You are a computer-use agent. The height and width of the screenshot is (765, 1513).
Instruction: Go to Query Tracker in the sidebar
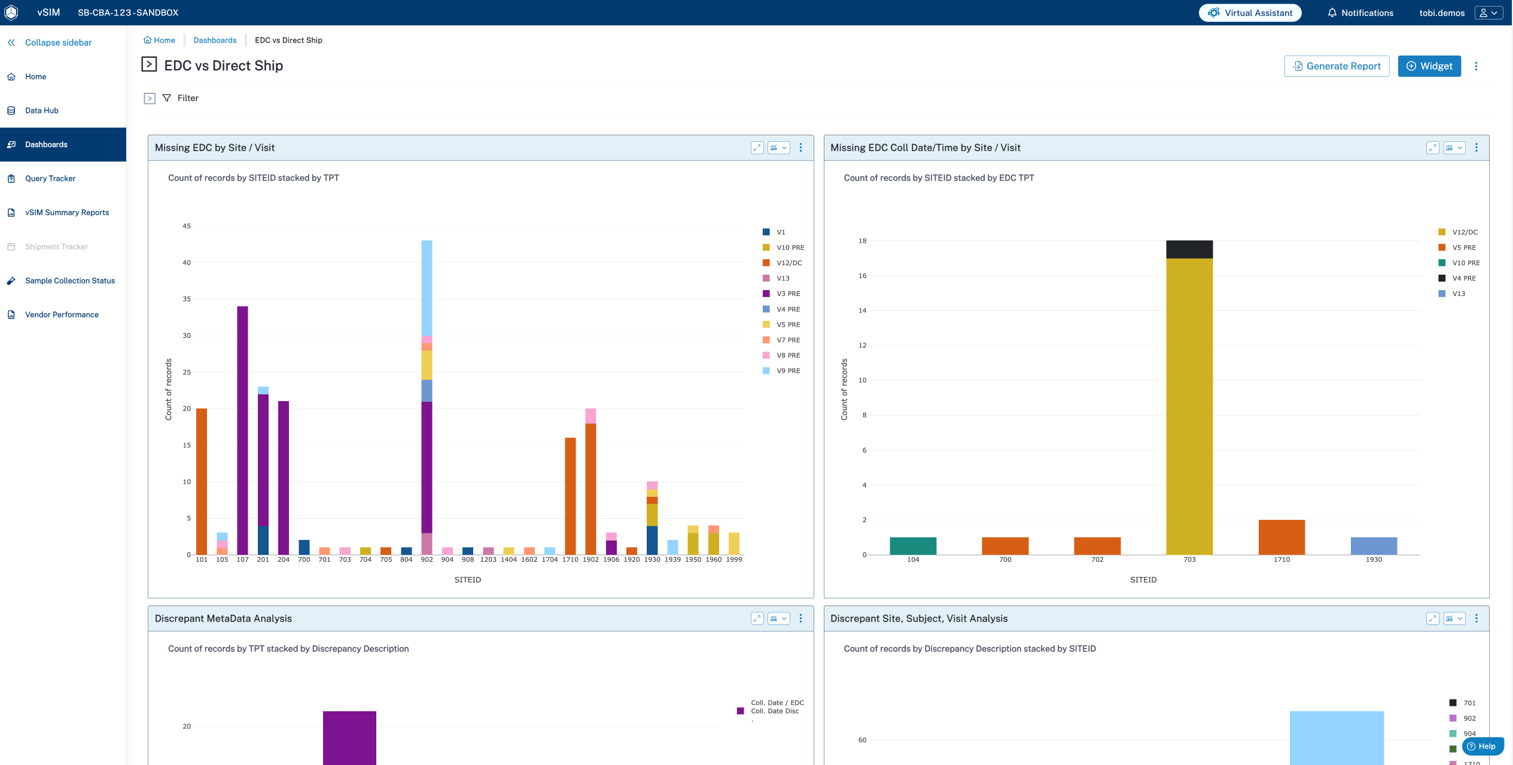[49, 178]
